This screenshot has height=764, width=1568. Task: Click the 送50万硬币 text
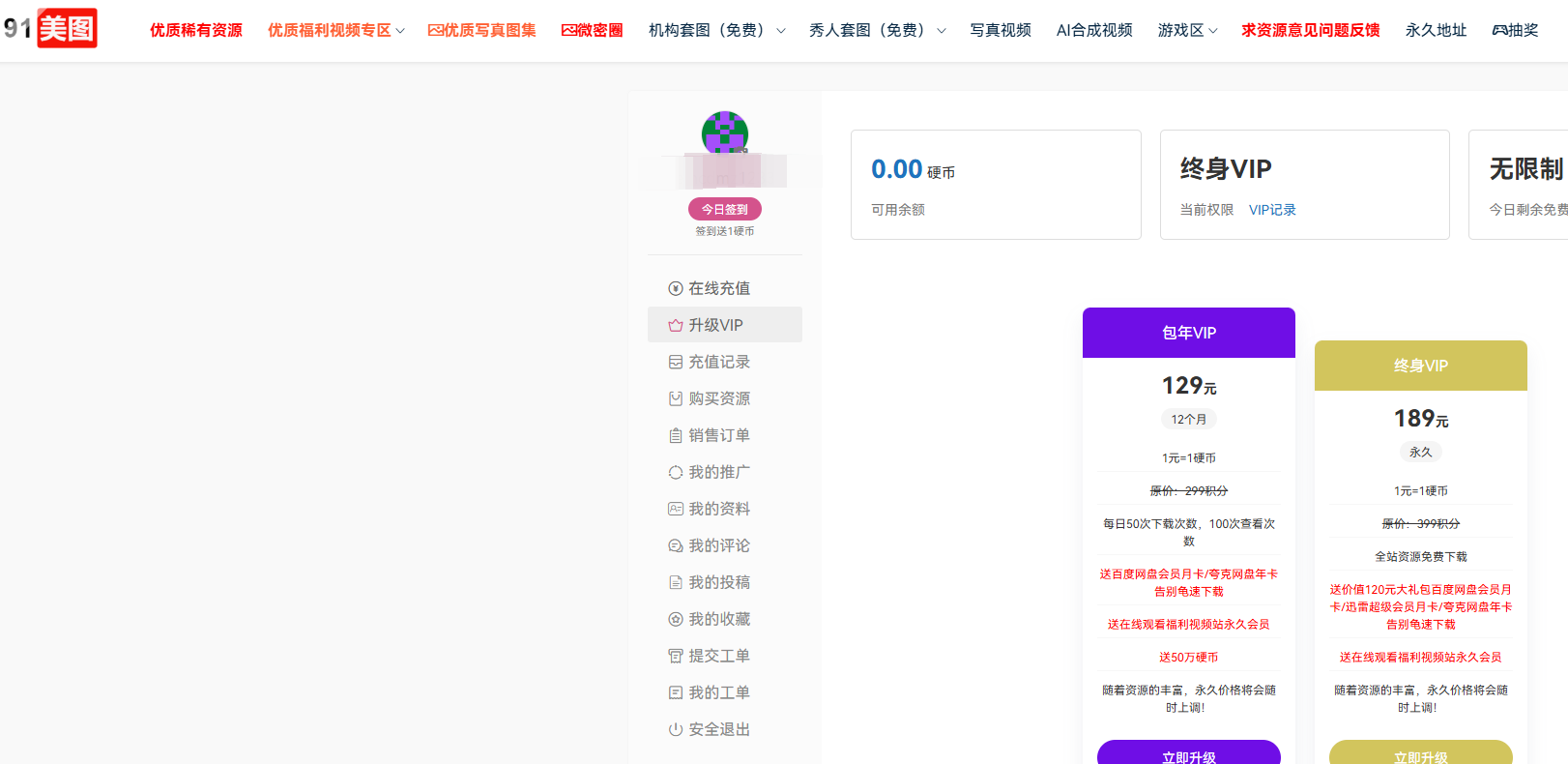[1189, 658]
